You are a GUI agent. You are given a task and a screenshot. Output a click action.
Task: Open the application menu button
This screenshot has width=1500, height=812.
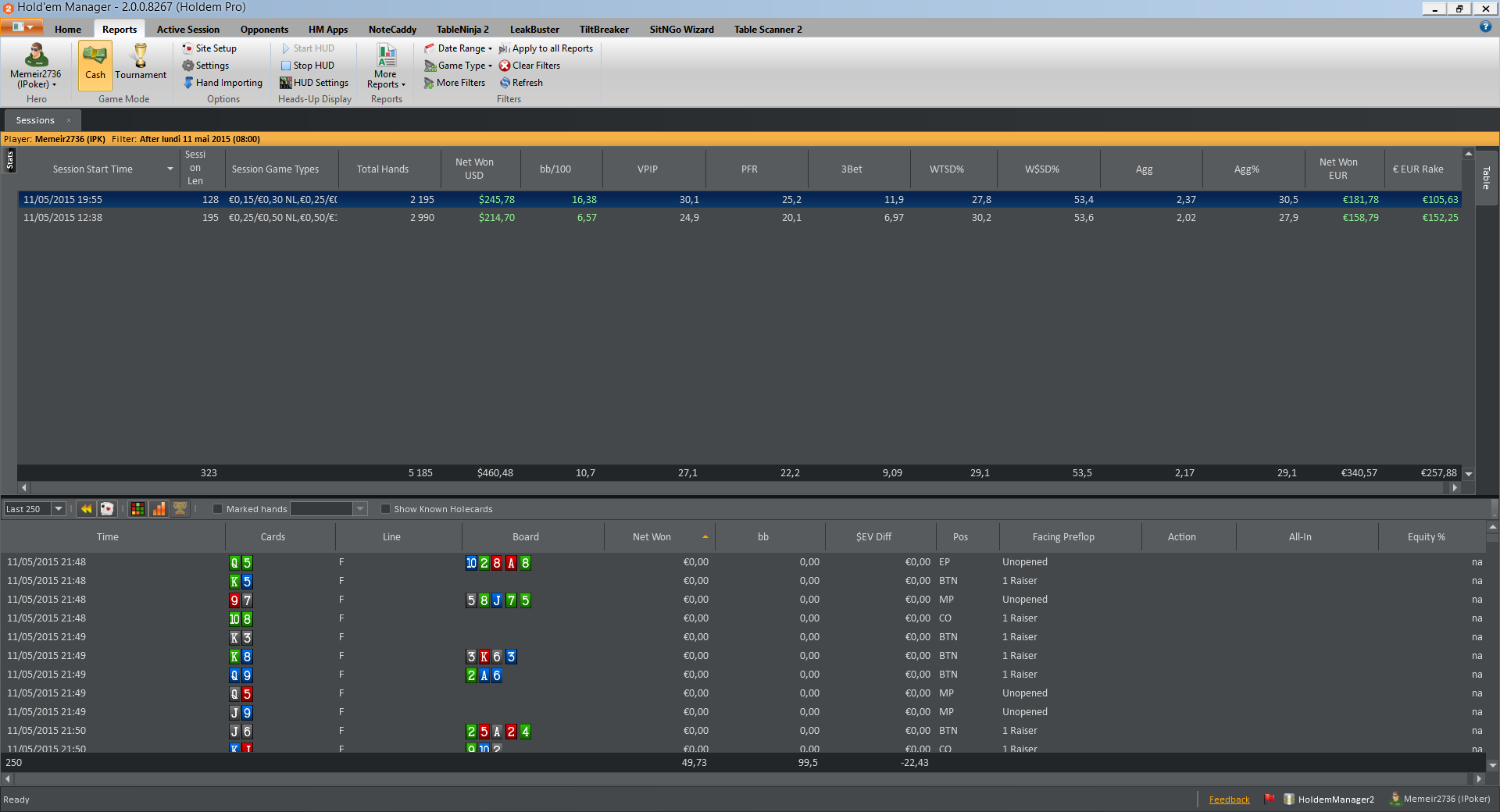click(x=22, y=27)
